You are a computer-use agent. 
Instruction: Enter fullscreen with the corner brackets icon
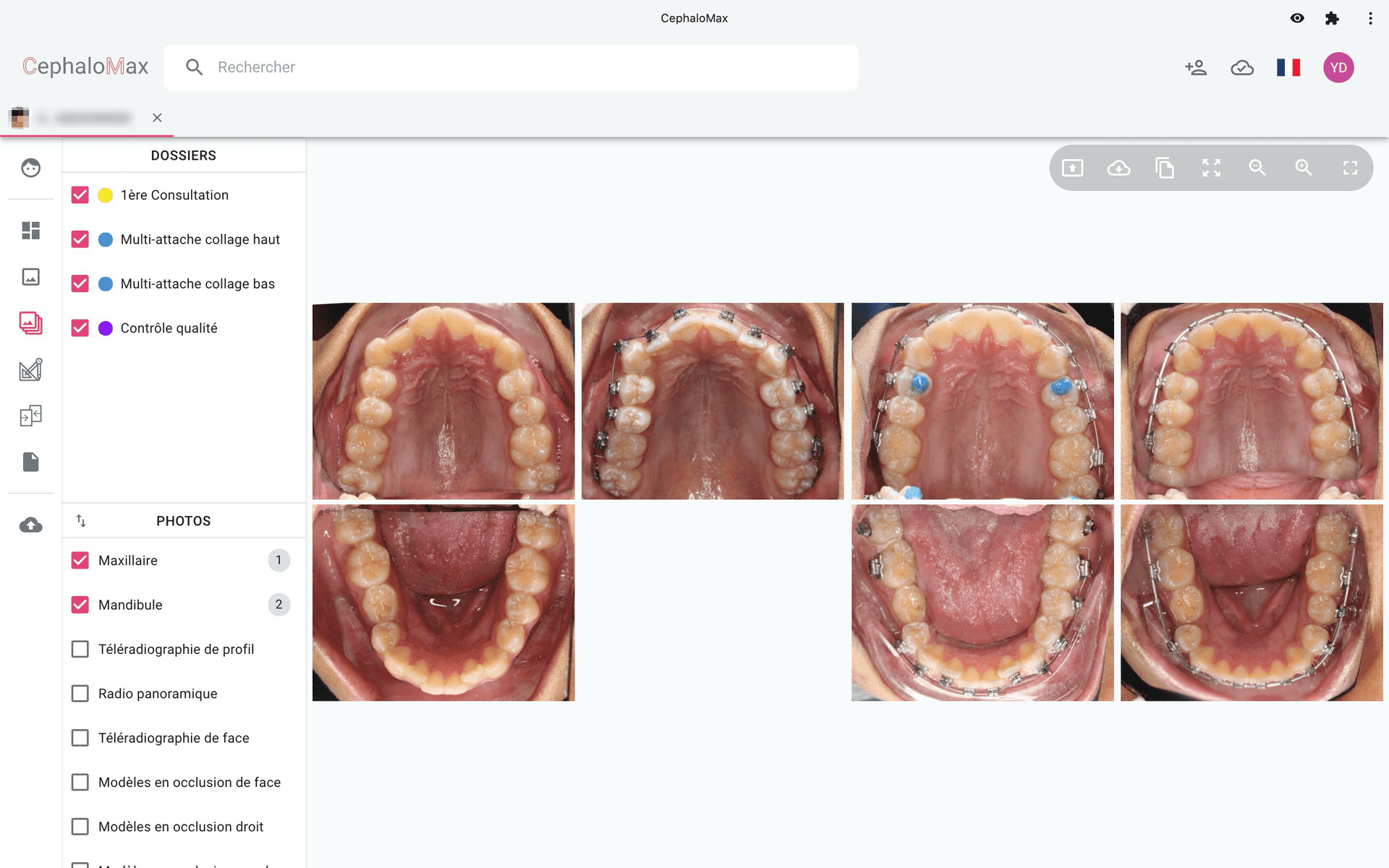[1350, 168]
